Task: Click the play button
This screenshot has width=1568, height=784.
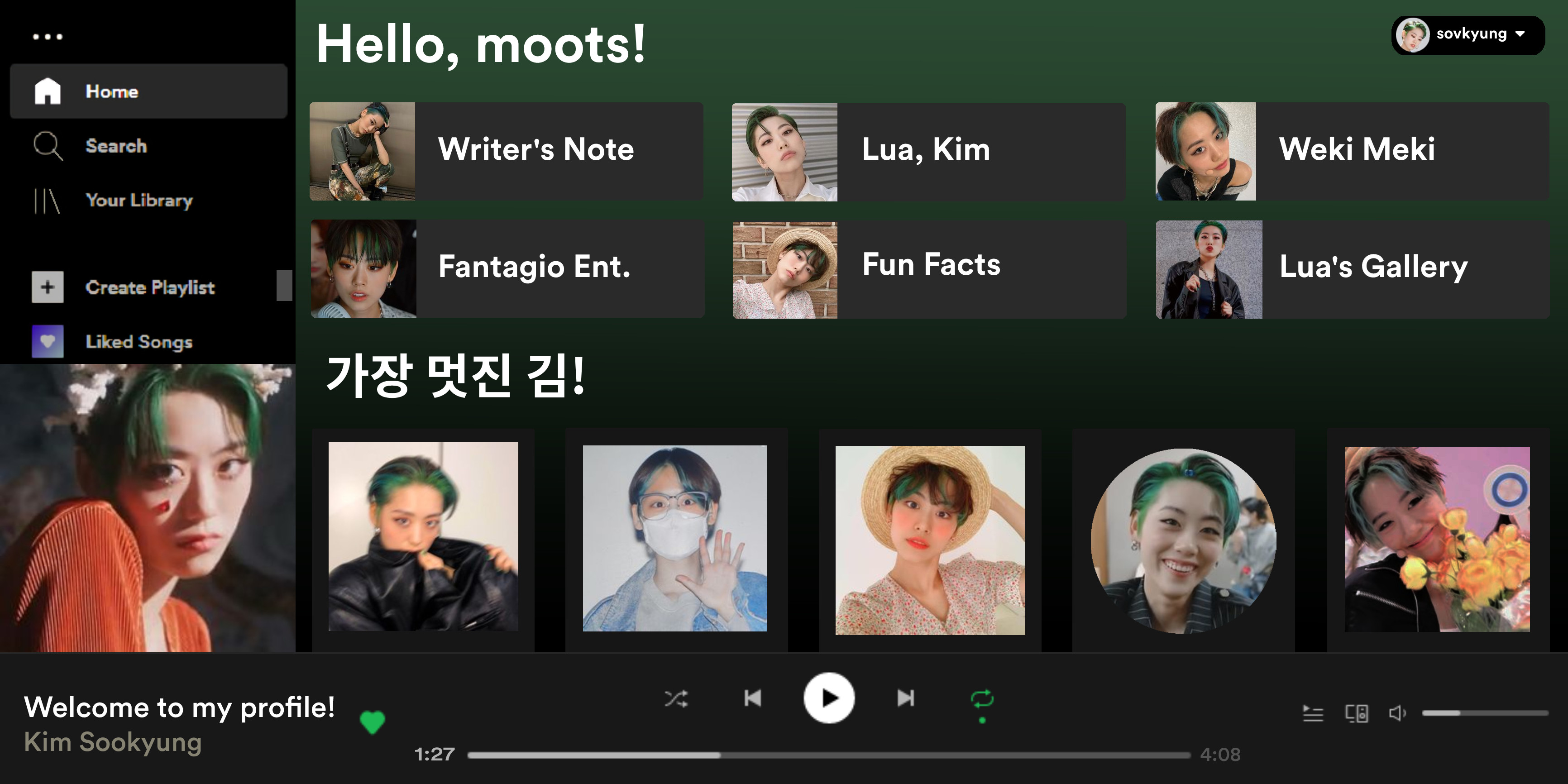Action: click(x=829, y=698)
